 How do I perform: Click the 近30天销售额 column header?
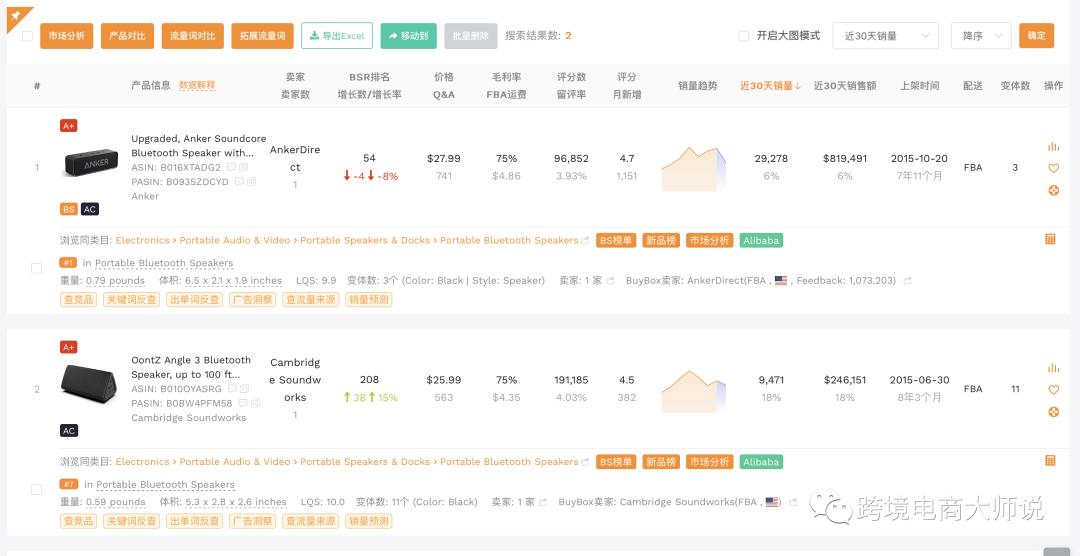click(844, 86)
